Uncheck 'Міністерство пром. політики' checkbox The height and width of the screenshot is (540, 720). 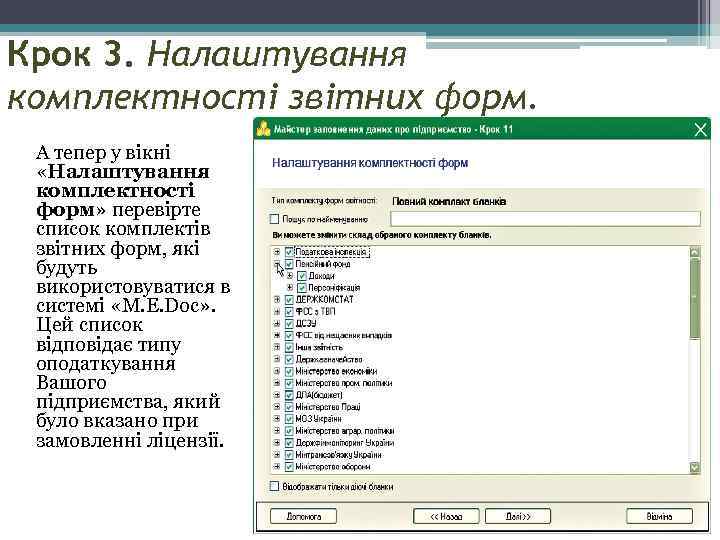[289, 383]
